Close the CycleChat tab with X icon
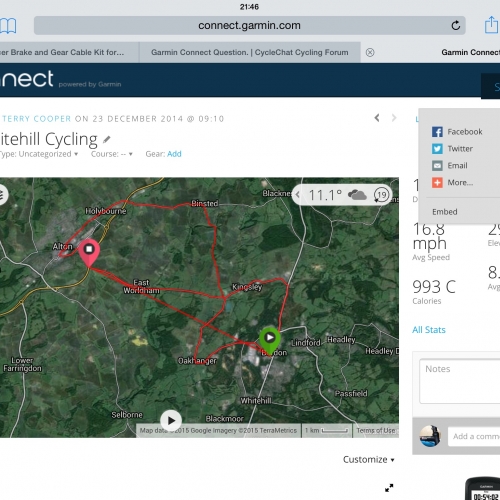The width and height of the screenshot is (500, 500). pos(370,52)
